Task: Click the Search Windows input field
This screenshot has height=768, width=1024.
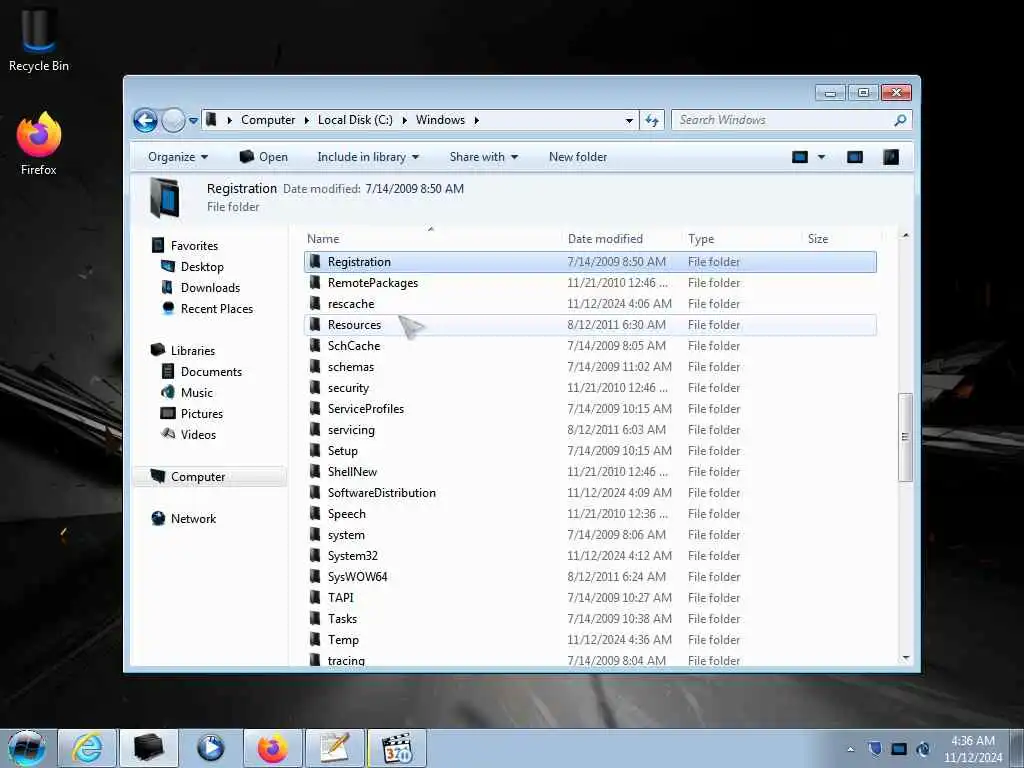Action: [782, 120]
